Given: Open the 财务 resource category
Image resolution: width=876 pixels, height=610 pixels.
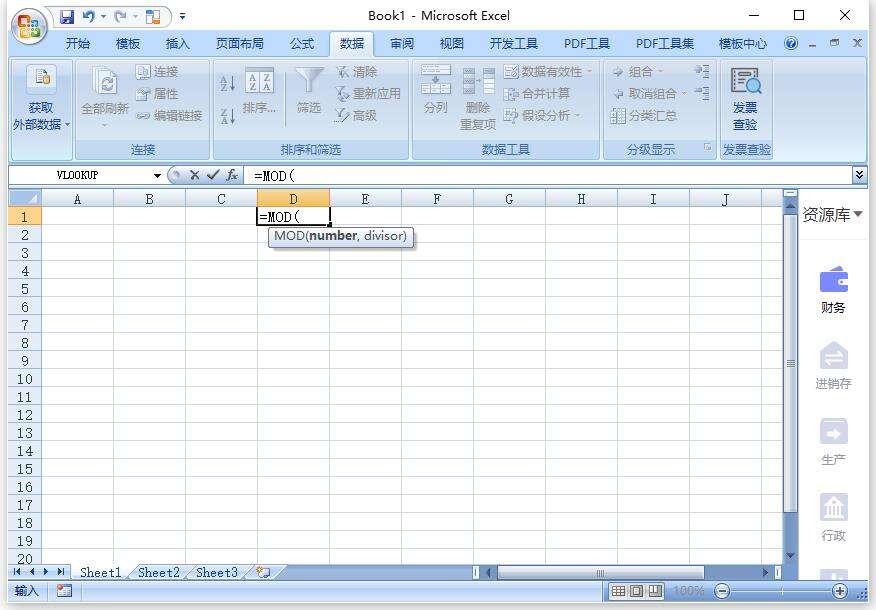Looking at the screenshot, I should point(833,290).
